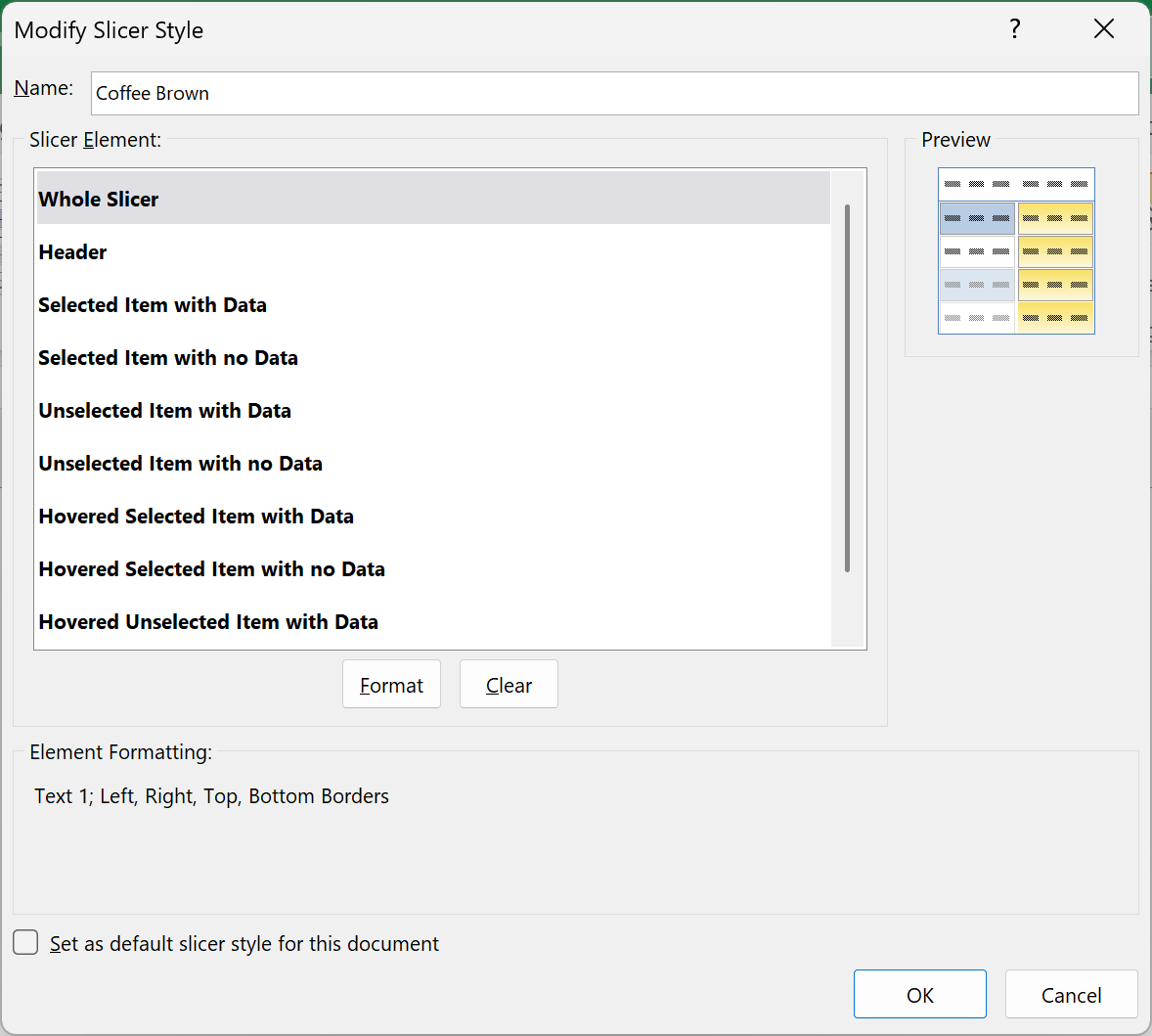Select Hovered Unselected Item with Data
The height and width of the screenshot is (1036, 1152).
[x=433, y=622]
